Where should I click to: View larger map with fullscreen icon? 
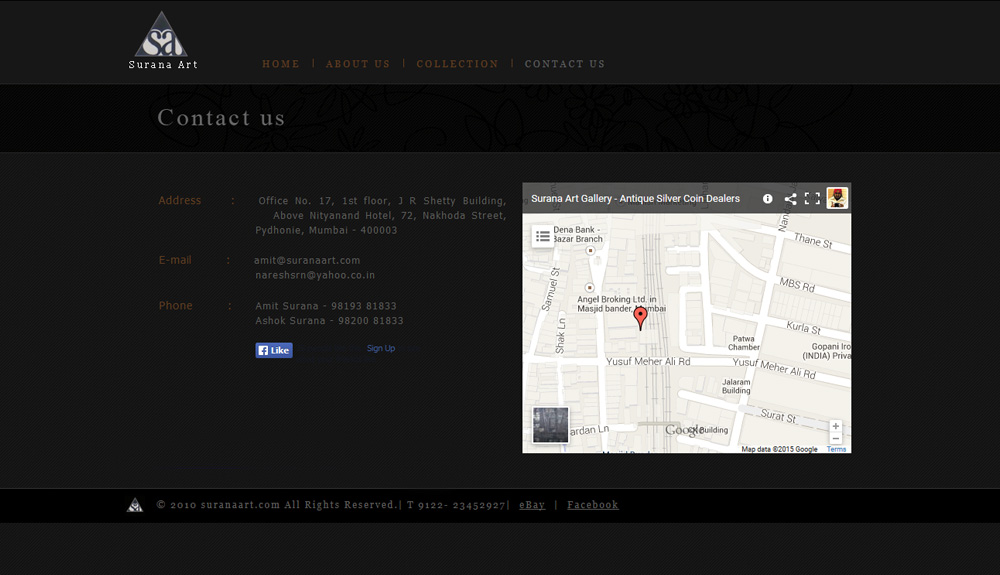(812, 199)
